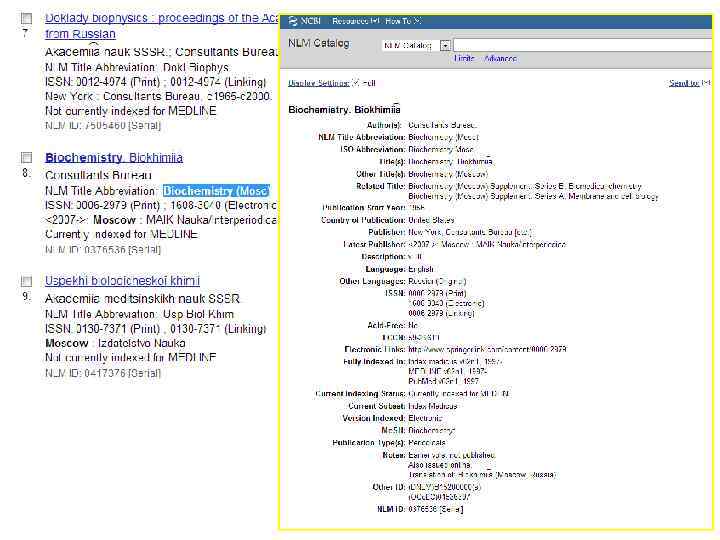Click the Country of Publication United States value

[431, 220]
